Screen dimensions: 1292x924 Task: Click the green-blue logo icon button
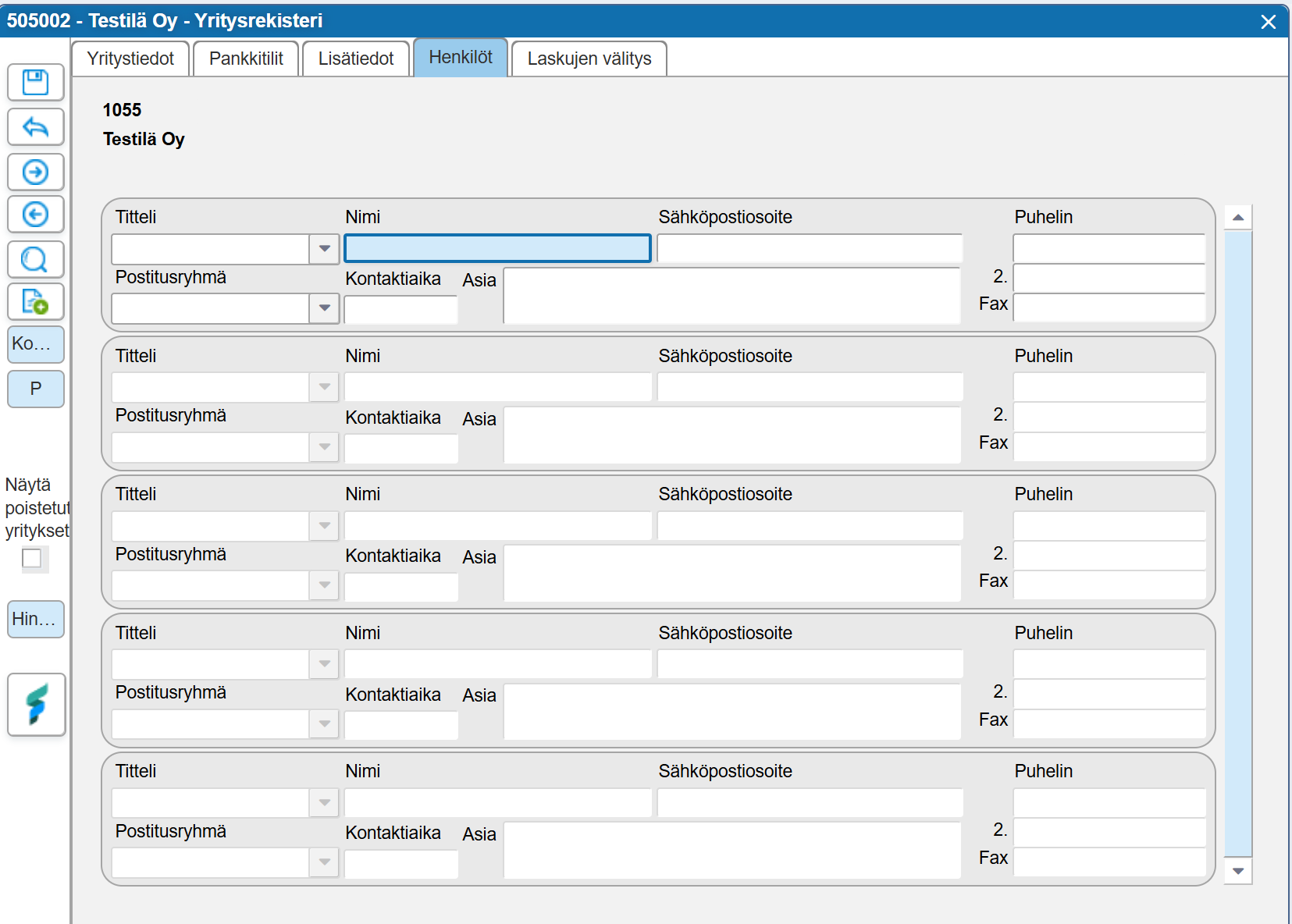pyautogui.click(x=37, y=705)
